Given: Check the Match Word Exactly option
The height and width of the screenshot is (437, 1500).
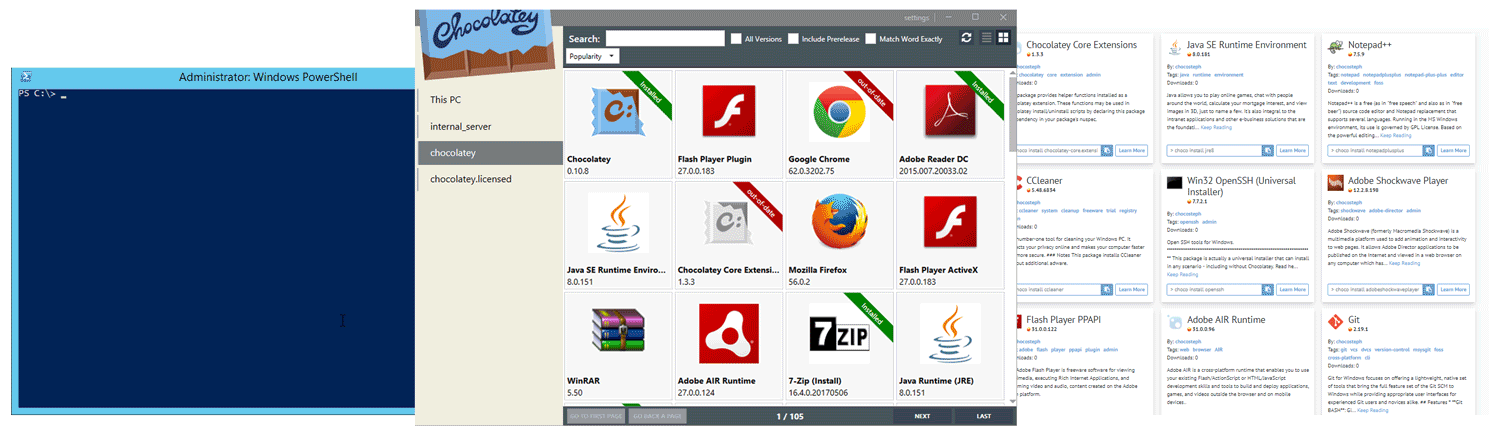Looking at the screenshot, I should [870, 39].
